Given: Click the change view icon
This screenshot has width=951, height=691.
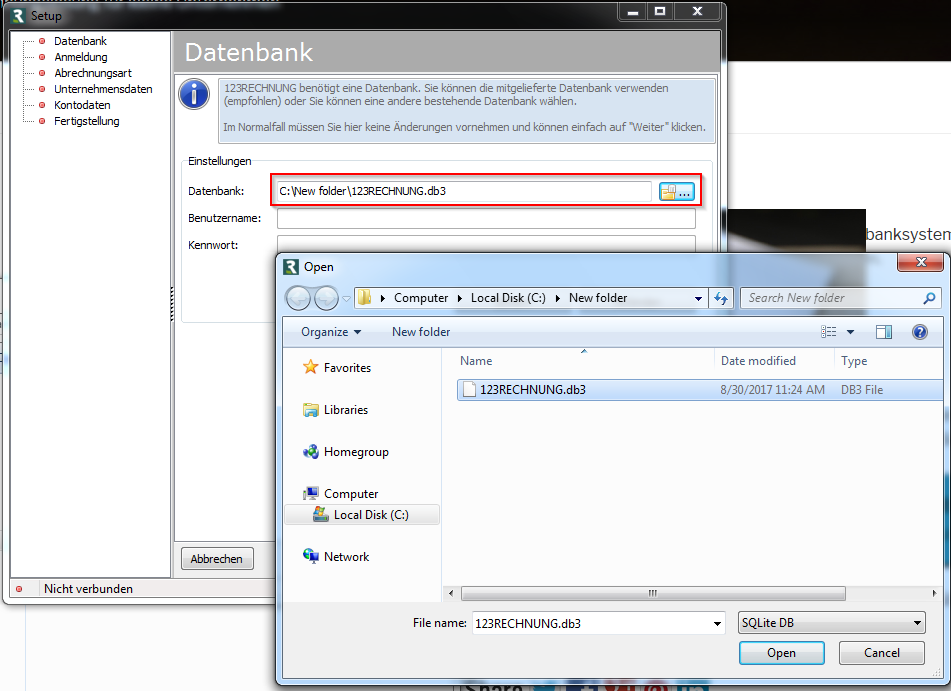Looking at the screenshot, I should pyautogui.click(x=828, y=332).
